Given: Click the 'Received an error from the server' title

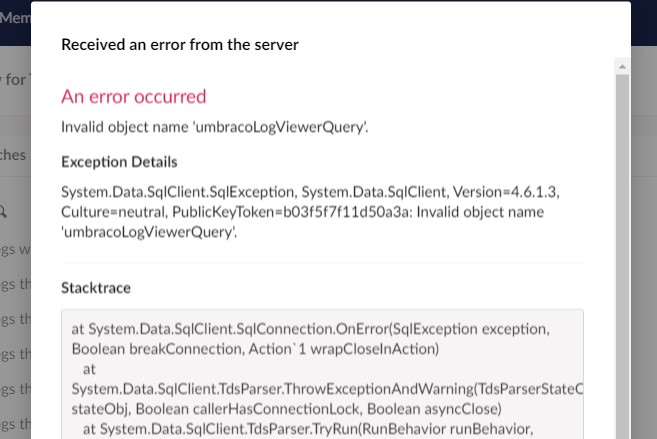Looking at the screenshot, I should (180, 44).
